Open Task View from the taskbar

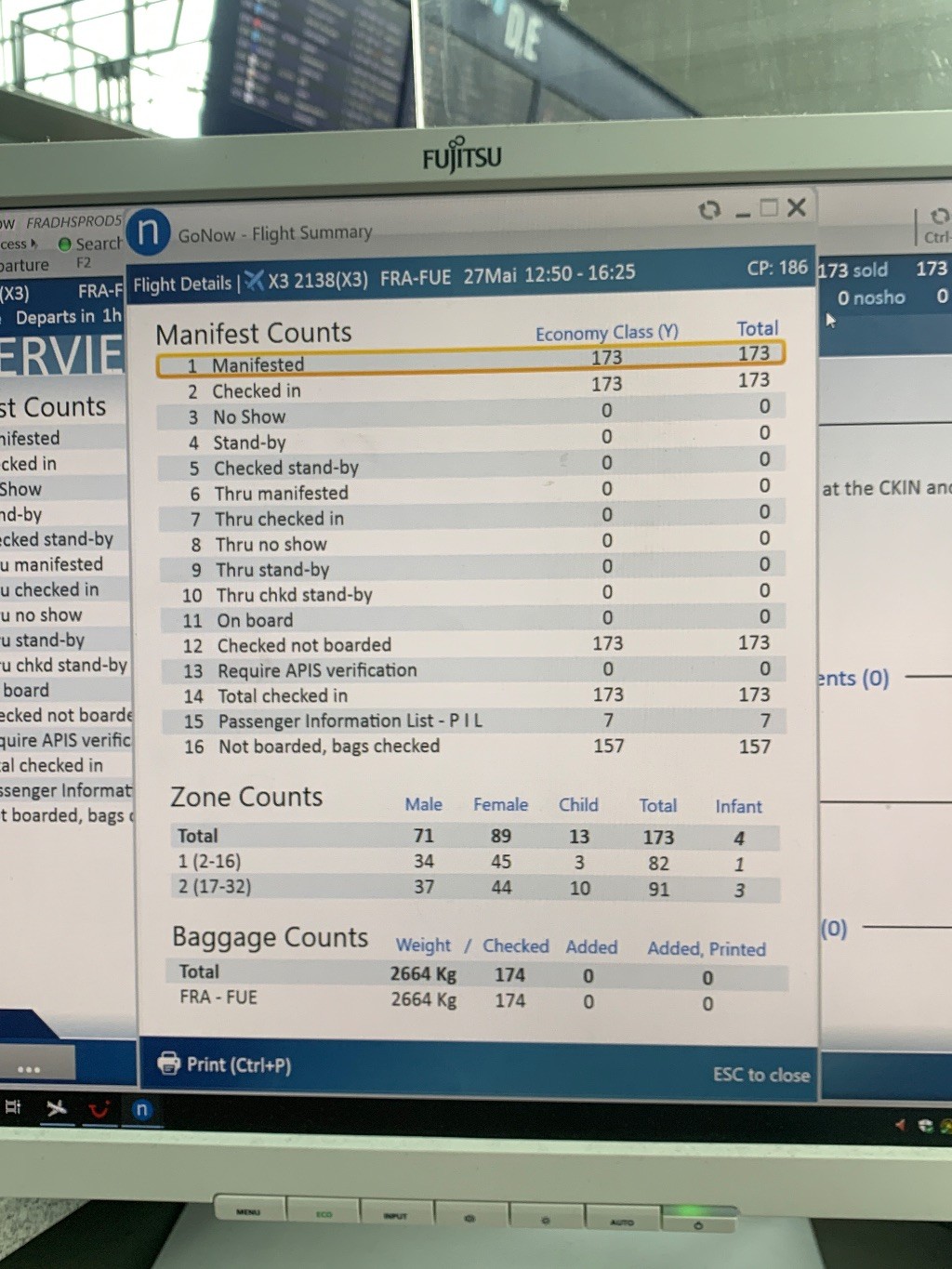(14, 1106)
